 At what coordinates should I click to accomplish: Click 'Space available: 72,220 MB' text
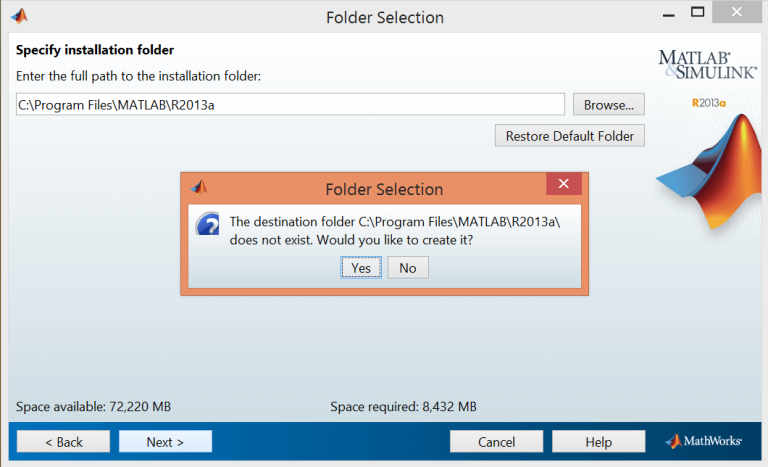(x=94, y=407)
